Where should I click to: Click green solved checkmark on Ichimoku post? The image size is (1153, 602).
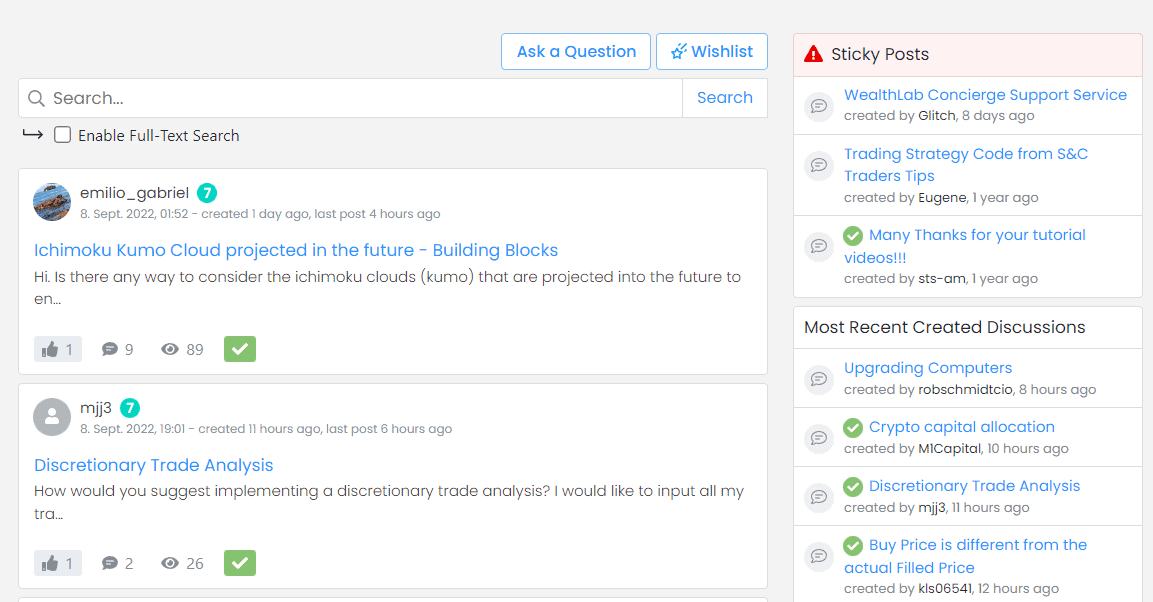240,349
